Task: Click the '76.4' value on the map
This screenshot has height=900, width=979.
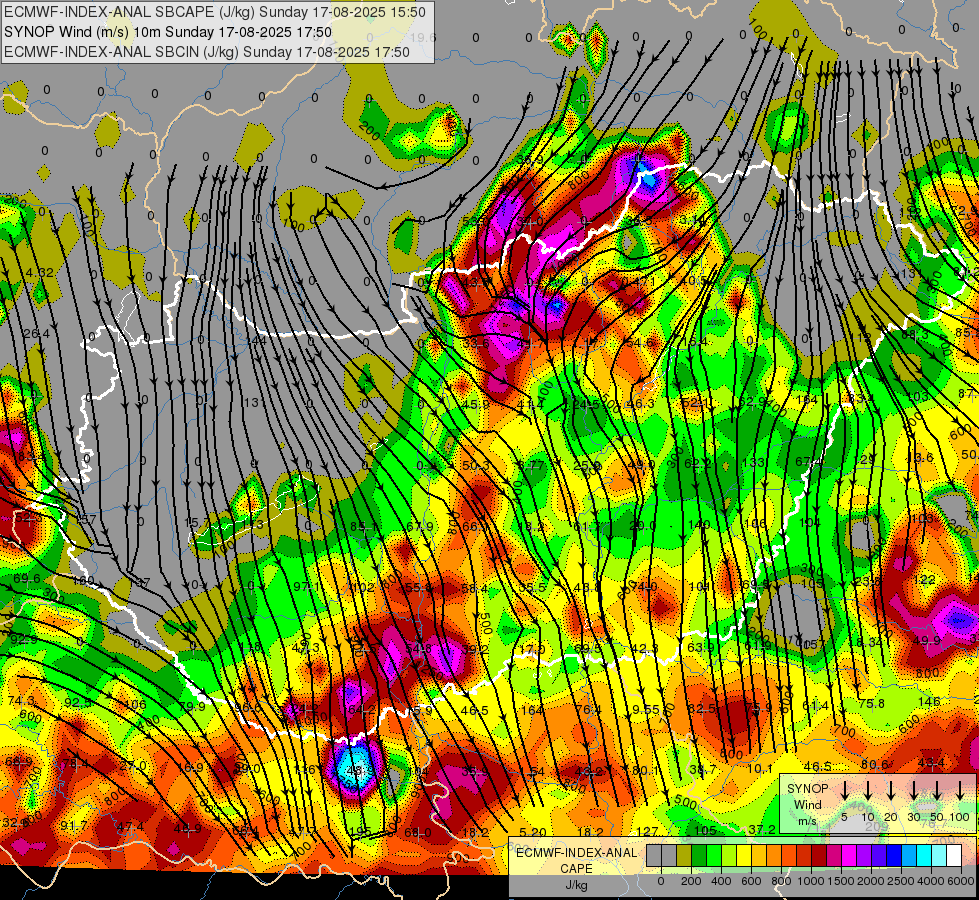Action: [x=588, y=710]
